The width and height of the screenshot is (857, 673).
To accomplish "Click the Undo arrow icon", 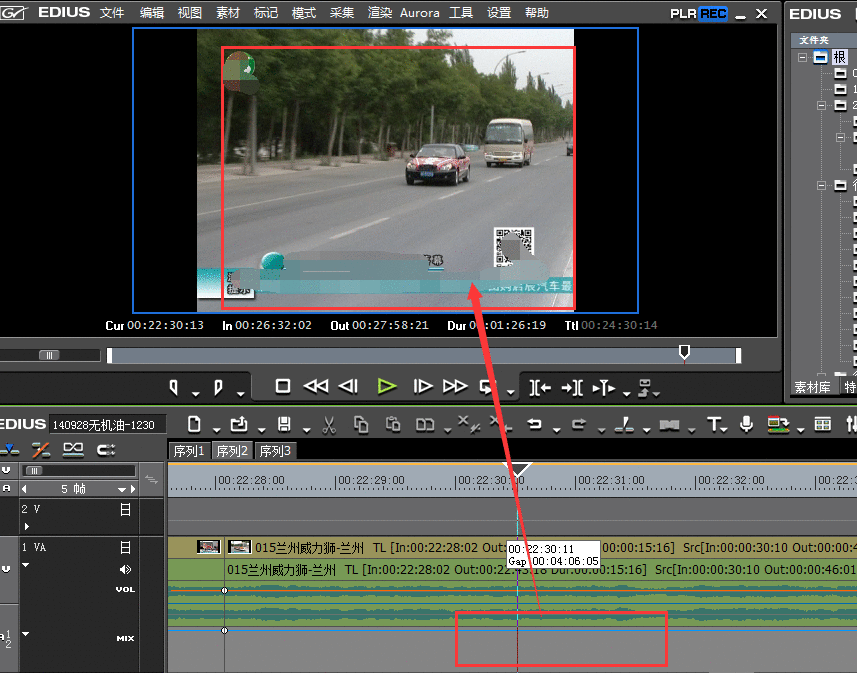I will (x=534, y=424).
